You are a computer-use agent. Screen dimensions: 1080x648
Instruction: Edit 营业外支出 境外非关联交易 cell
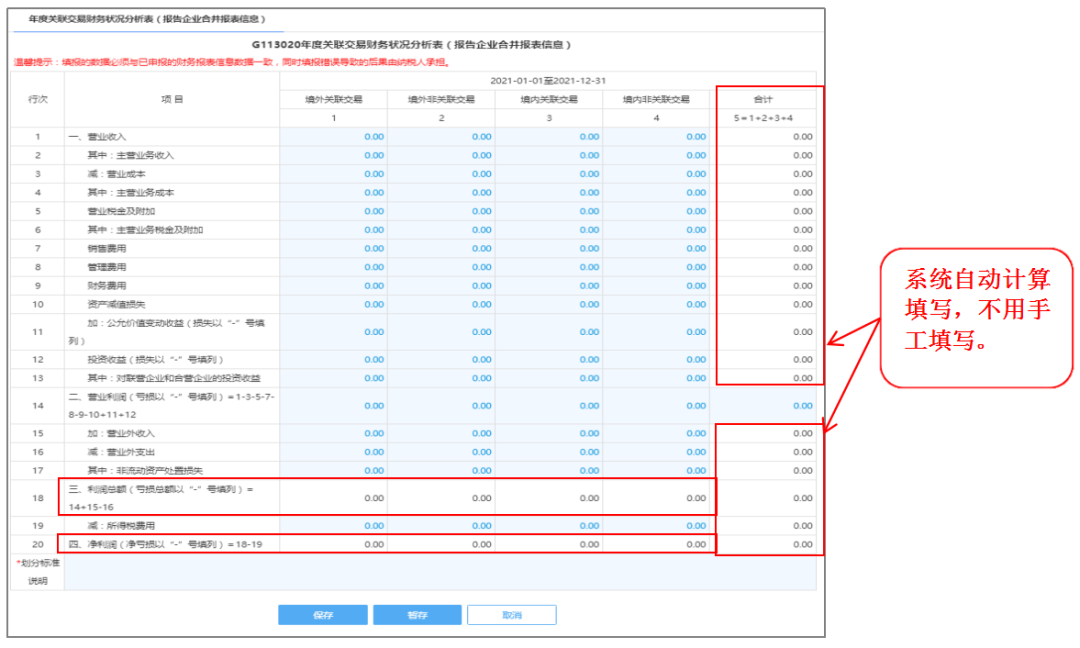tap(441, 452)
